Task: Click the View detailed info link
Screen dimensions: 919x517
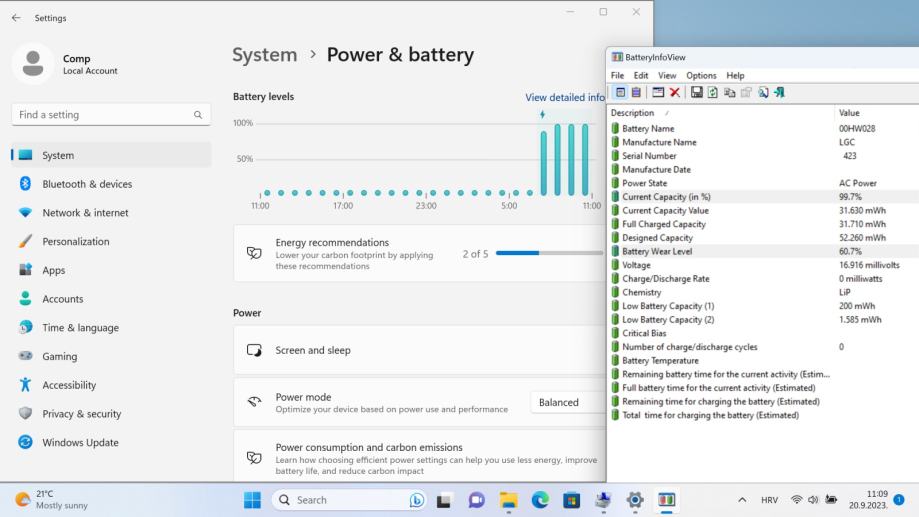Action: pyautogui.click(x=564, y=97)
